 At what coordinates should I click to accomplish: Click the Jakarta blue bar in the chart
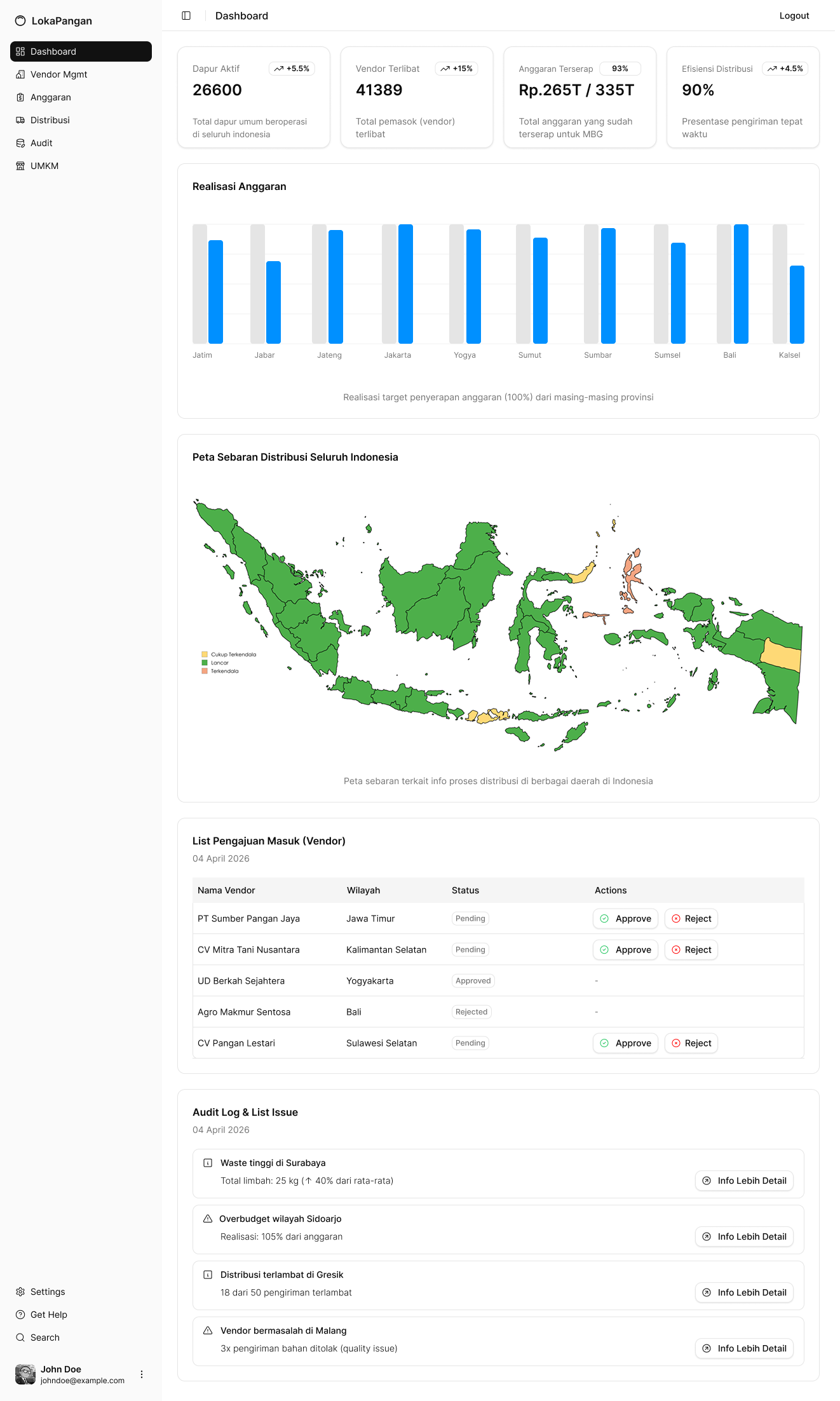pos(405,284)
